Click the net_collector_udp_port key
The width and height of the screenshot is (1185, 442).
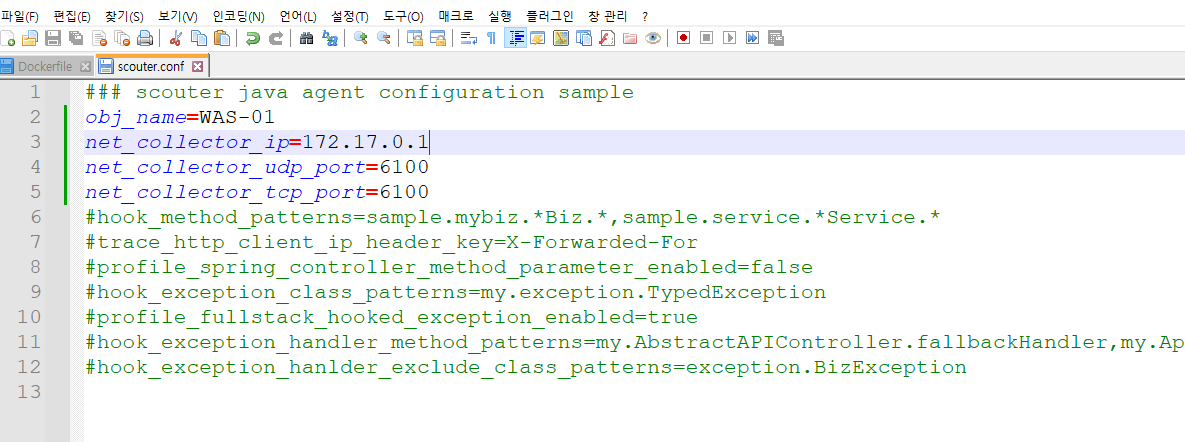tap(225, 168)
